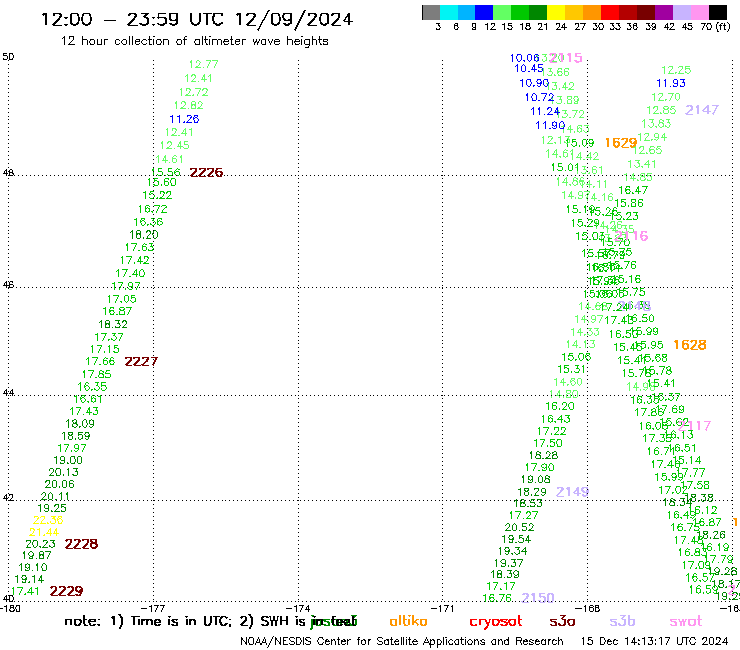Click the pink swot pass label 2116
The image size is (740, 650).
coord(631,236)
